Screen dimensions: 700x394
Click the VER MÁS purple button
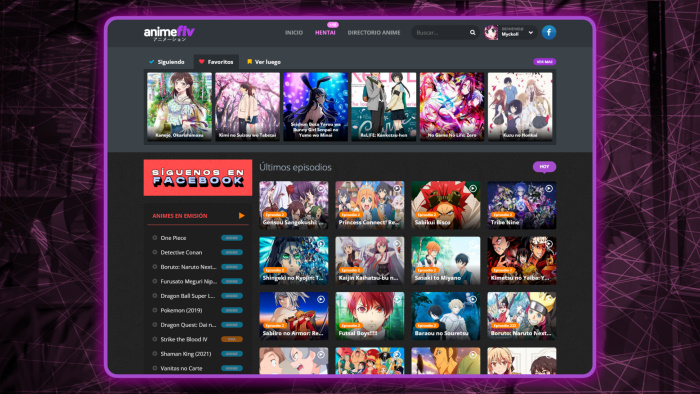point(544,62)
